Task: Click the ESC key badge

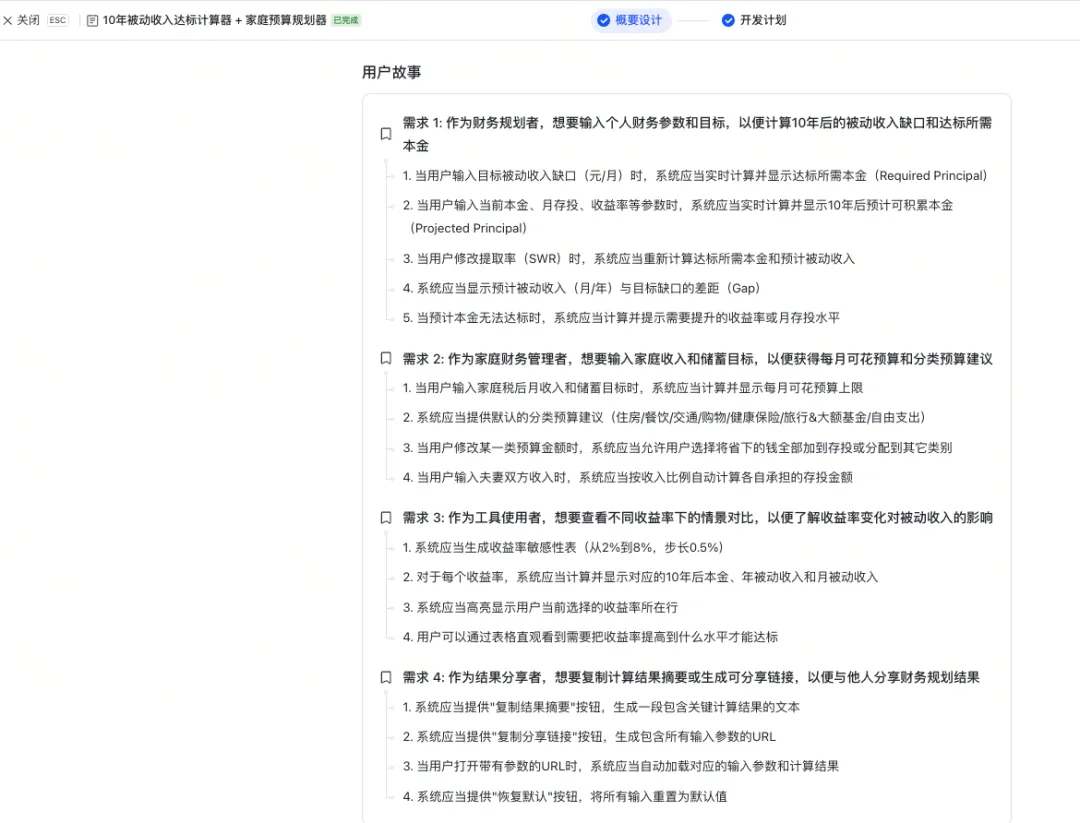Action: pos(58,21)
